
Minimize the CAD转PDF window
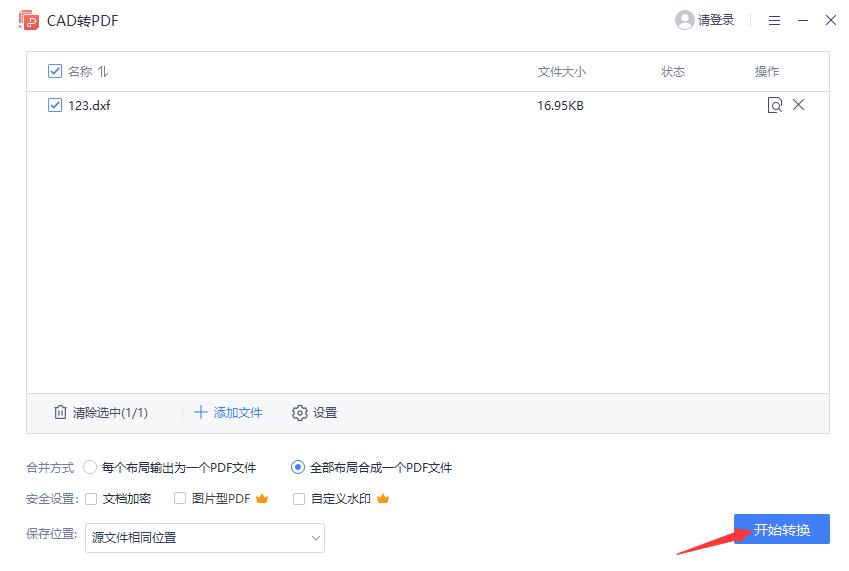tap(803, 21)
